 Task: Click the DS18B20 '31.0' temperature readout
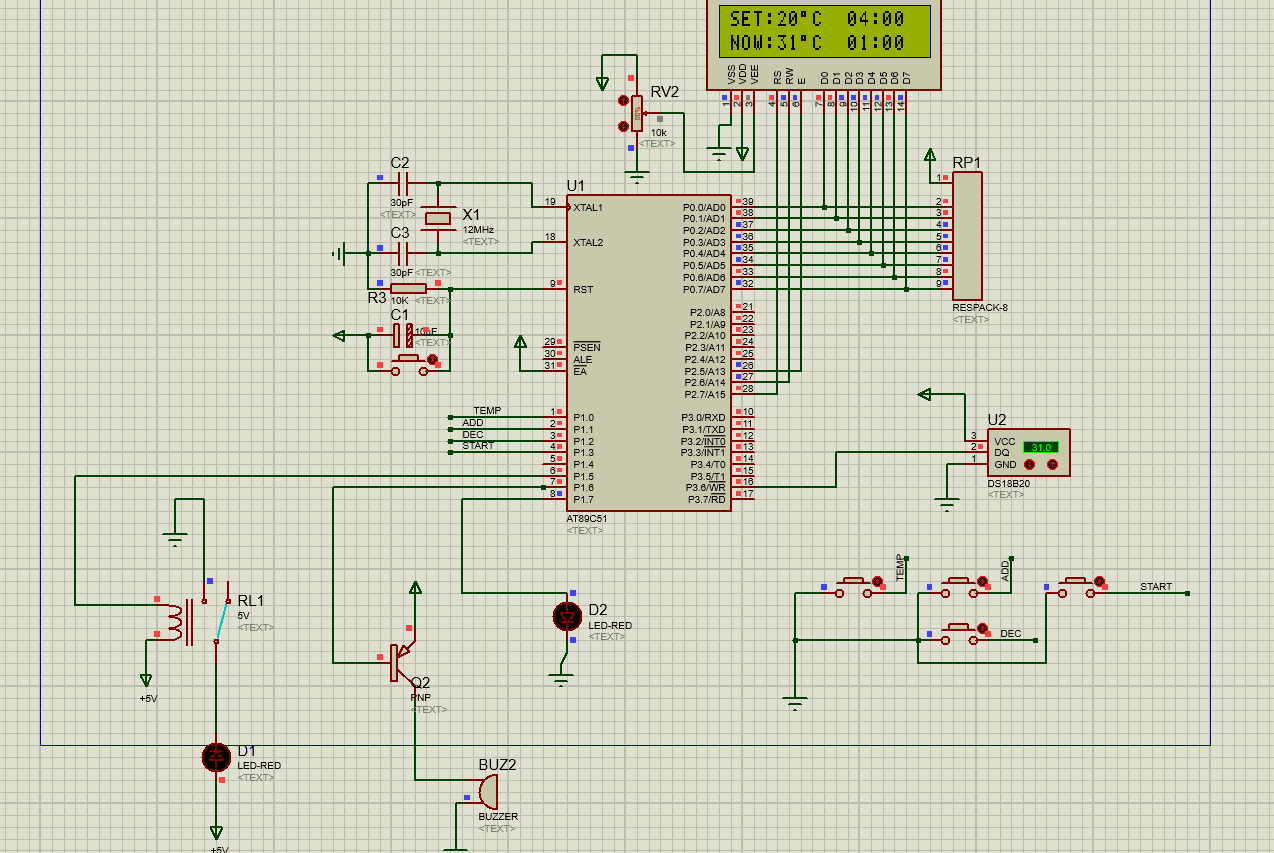[x=1041, y=447]
